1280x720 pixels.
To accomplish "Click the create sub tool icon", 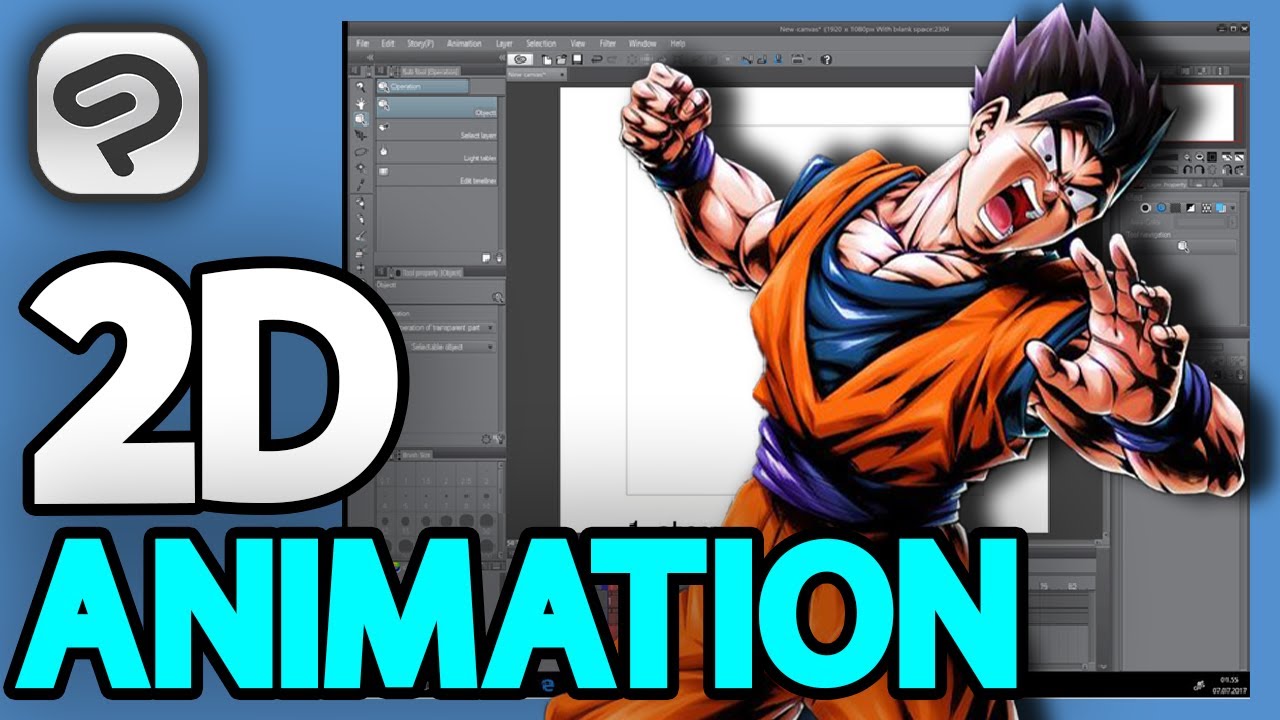I will [x=485, y=257].
